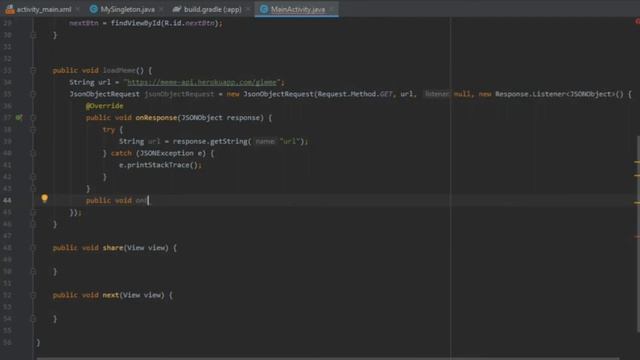The width and height of the screenshot is (640, 360).
Task: Click the class icon on MySingleton.java tab
Action: point(94,9)
